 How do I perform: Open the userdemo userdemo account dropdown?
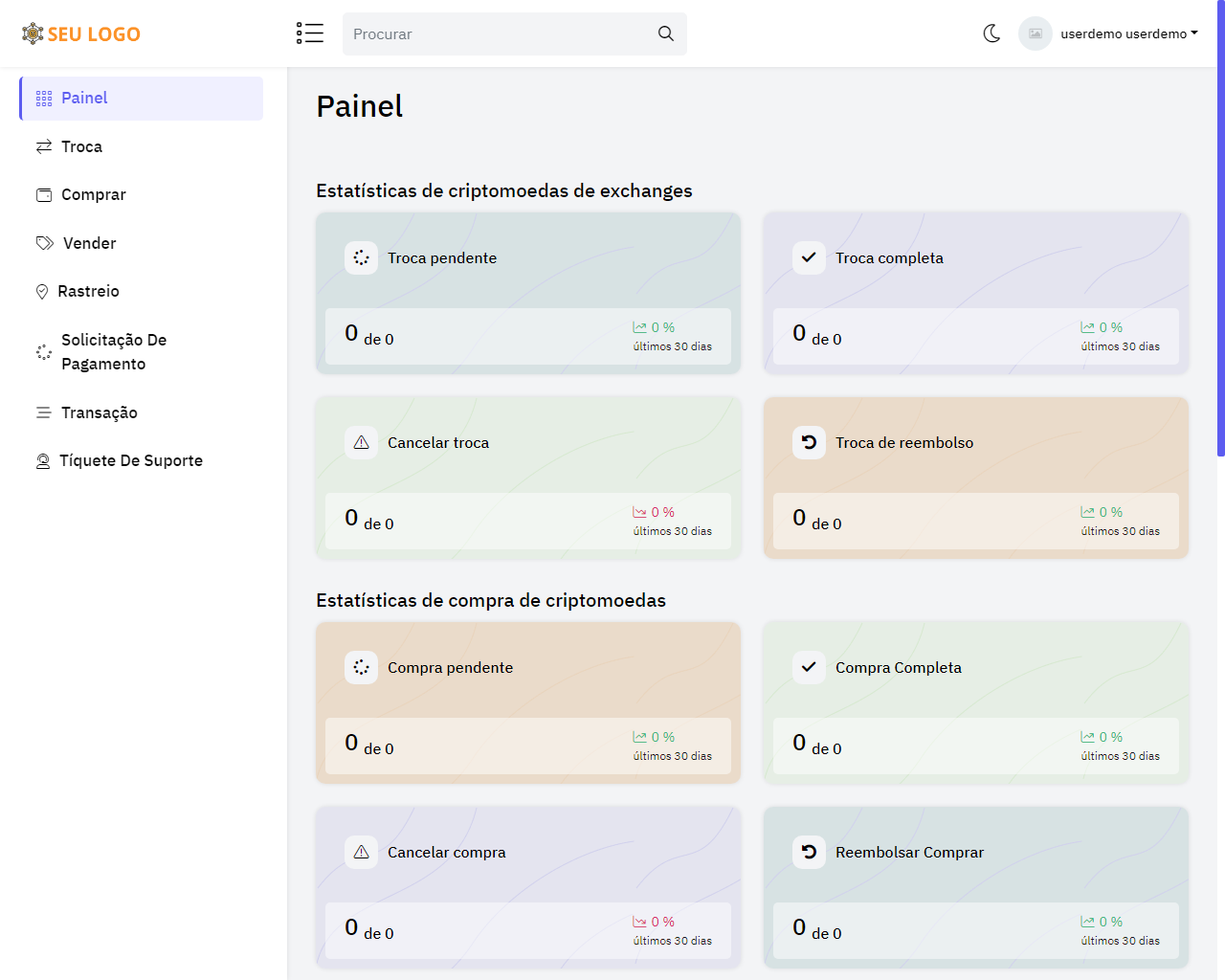[1128, 33]
